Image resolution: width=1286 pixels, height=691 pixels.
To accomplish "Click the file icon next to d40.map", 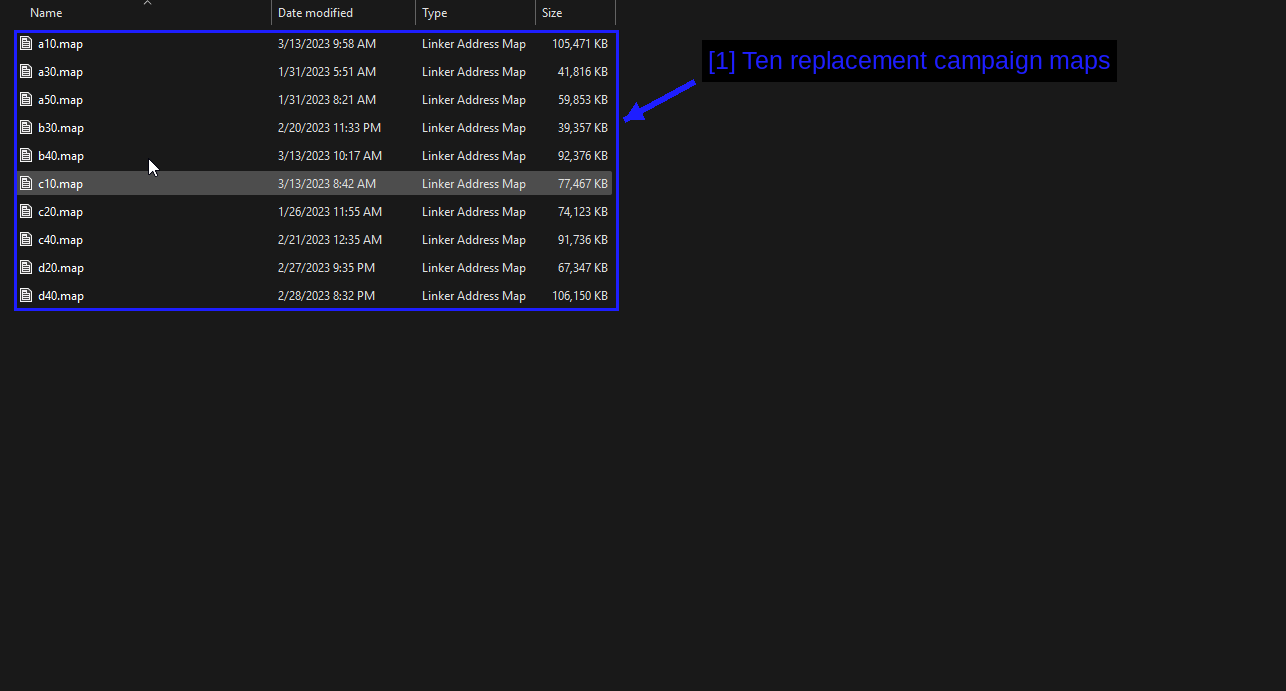I will point(27,296).
